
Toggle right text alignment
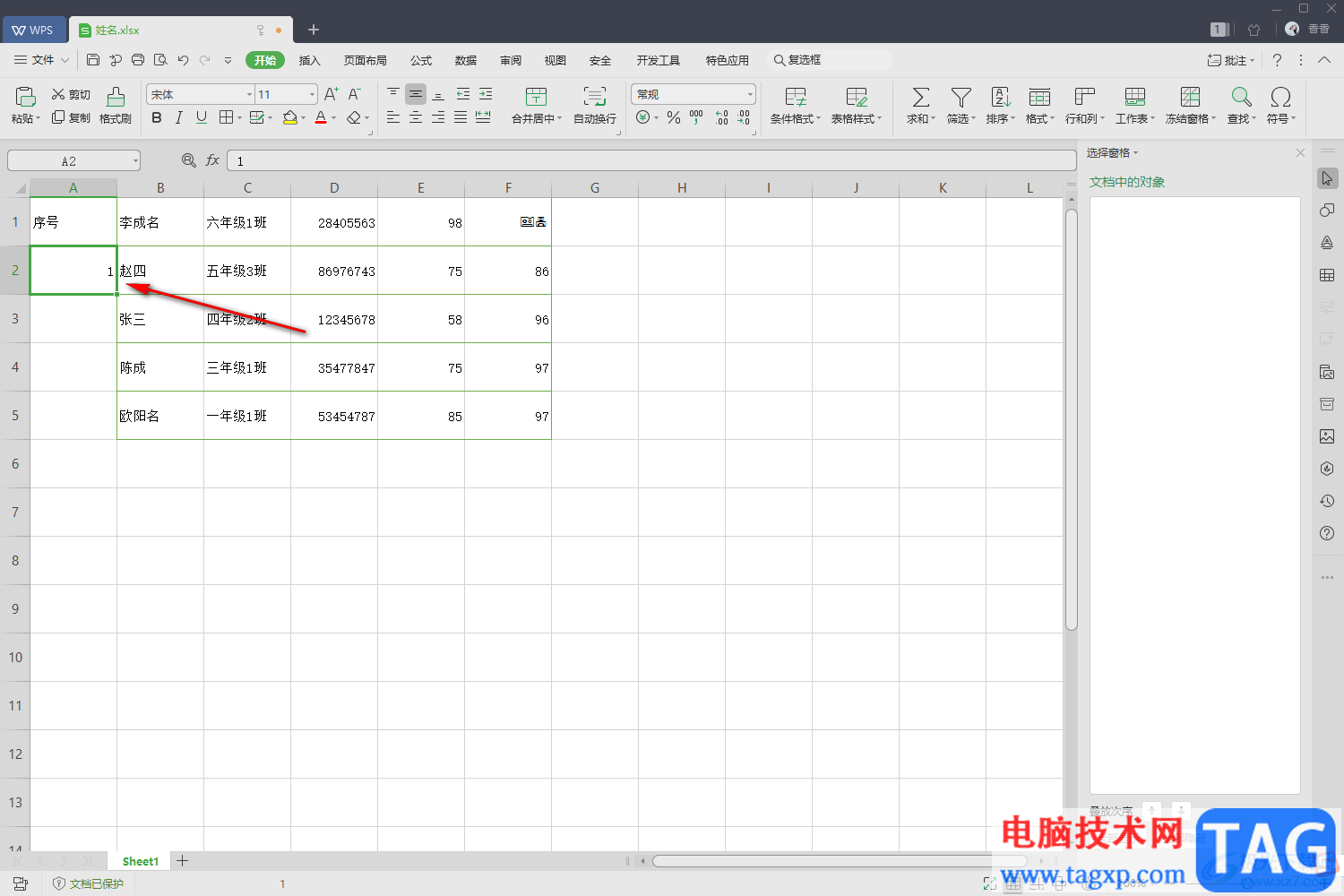point(438,117)
